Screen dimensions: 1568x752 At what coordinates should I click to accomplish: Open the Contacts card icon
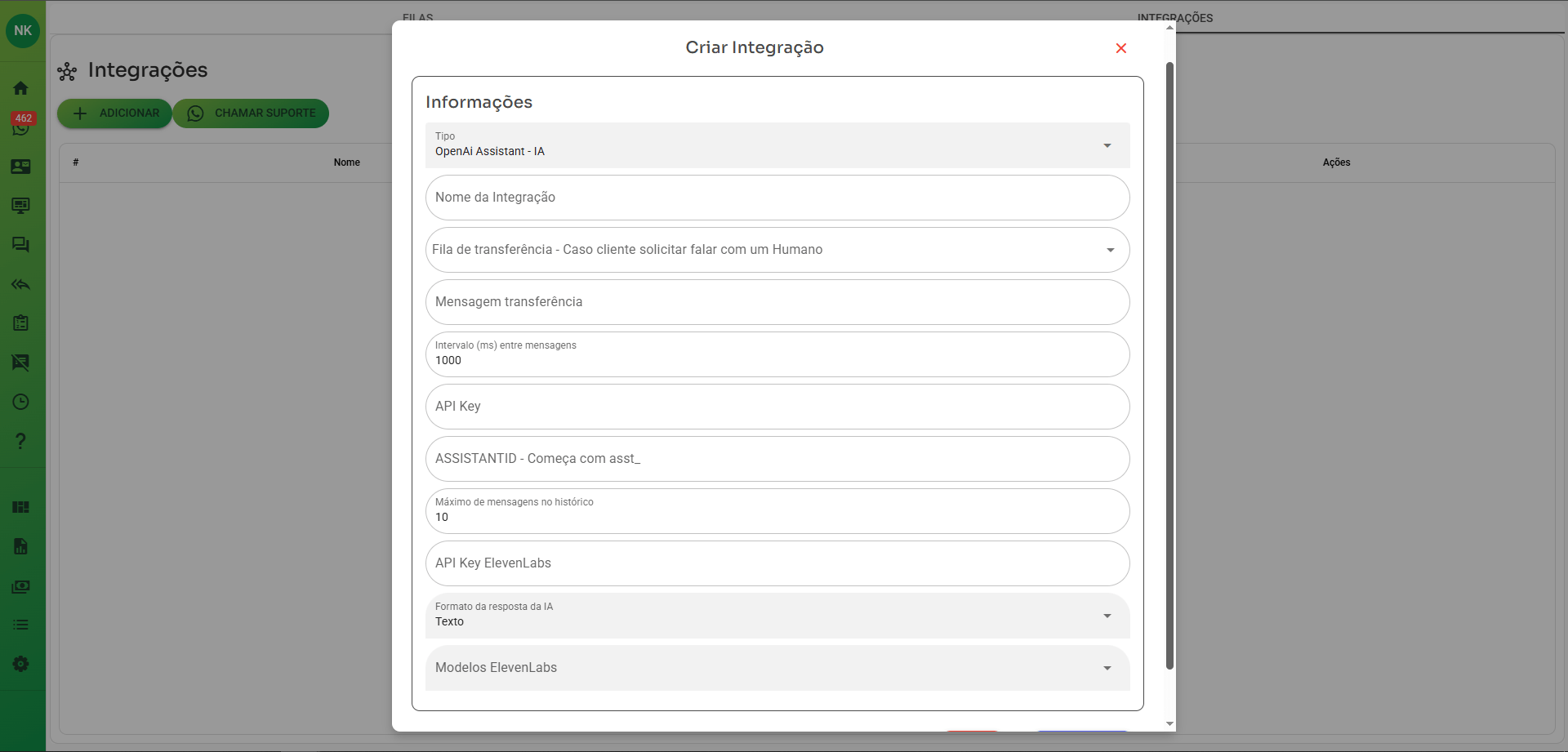pyautogui.click(x=20, y=166)
